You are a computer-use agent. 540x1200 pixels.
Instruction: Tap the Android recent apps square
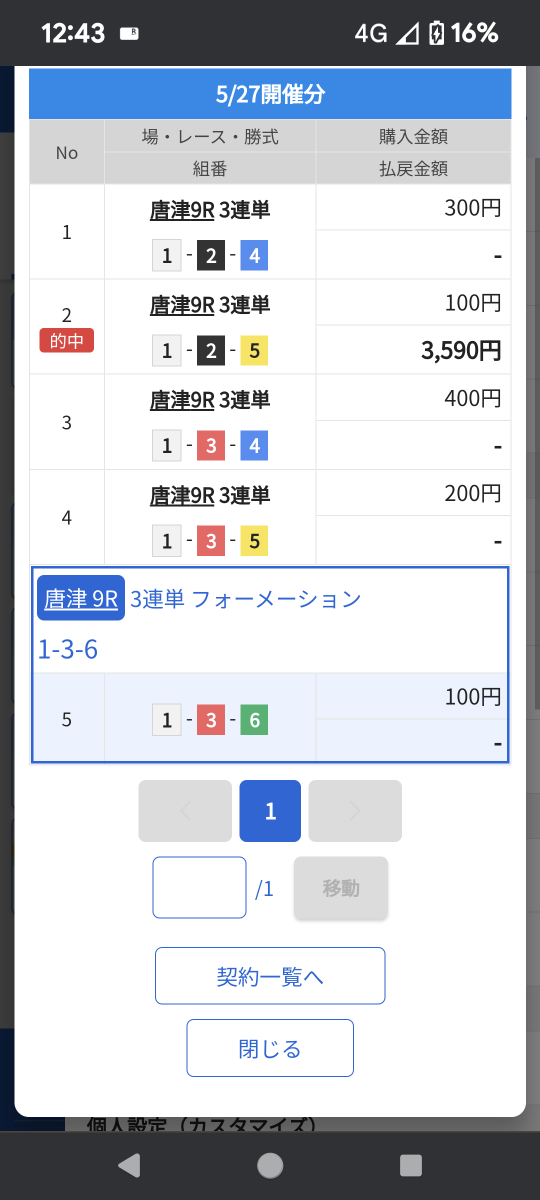click(x=410, y=1165)
